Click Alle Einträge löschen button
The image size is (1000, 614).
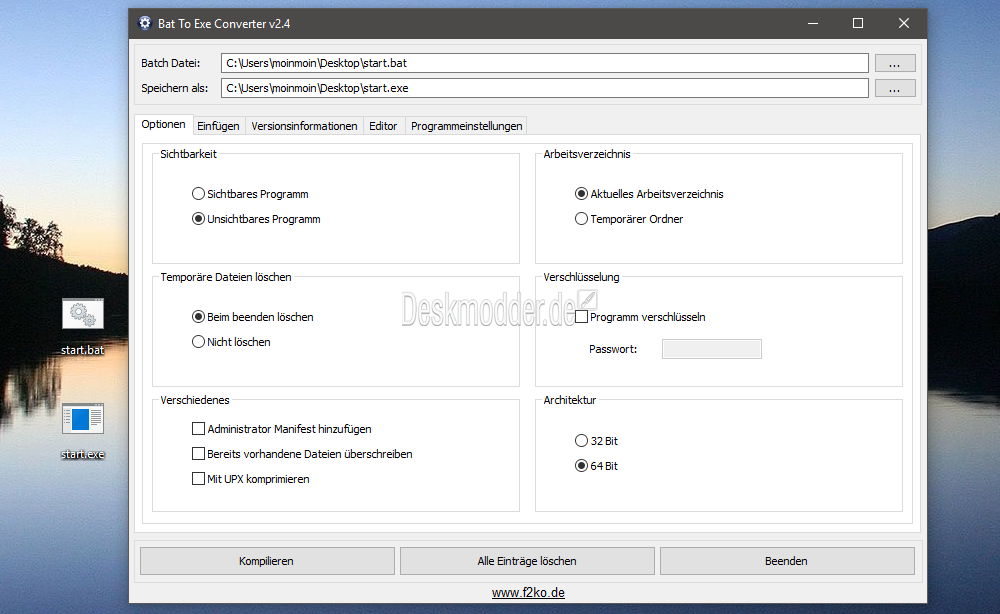527,561
